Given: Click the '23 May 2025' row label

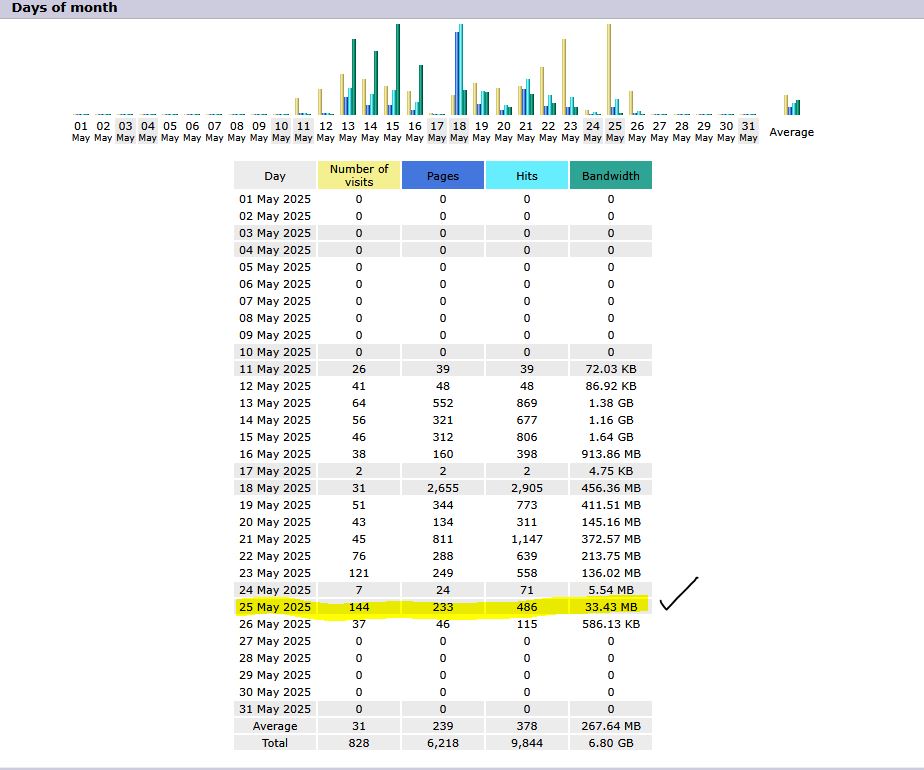Looking at the screenshot, I should click(x=275, y=573).
